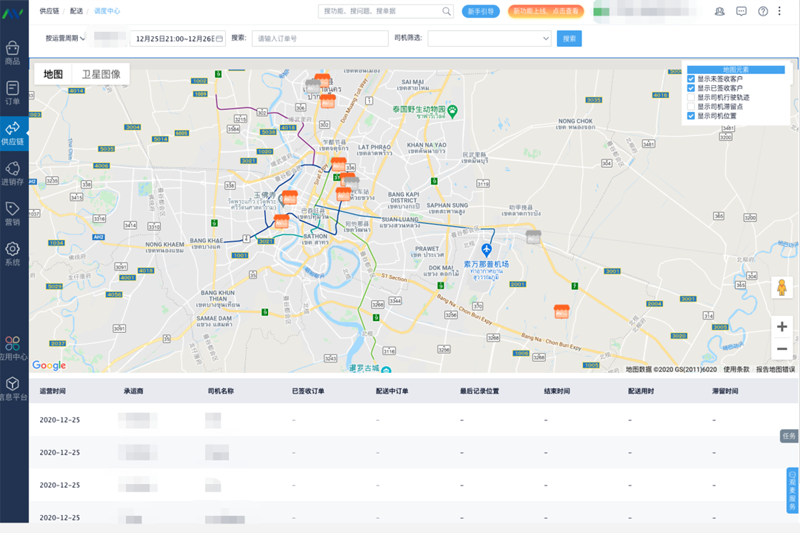Image resolution: width=800 pixels, height=533 pixels.
Task: Click the Google logo on the map
Action: point(49,365)
